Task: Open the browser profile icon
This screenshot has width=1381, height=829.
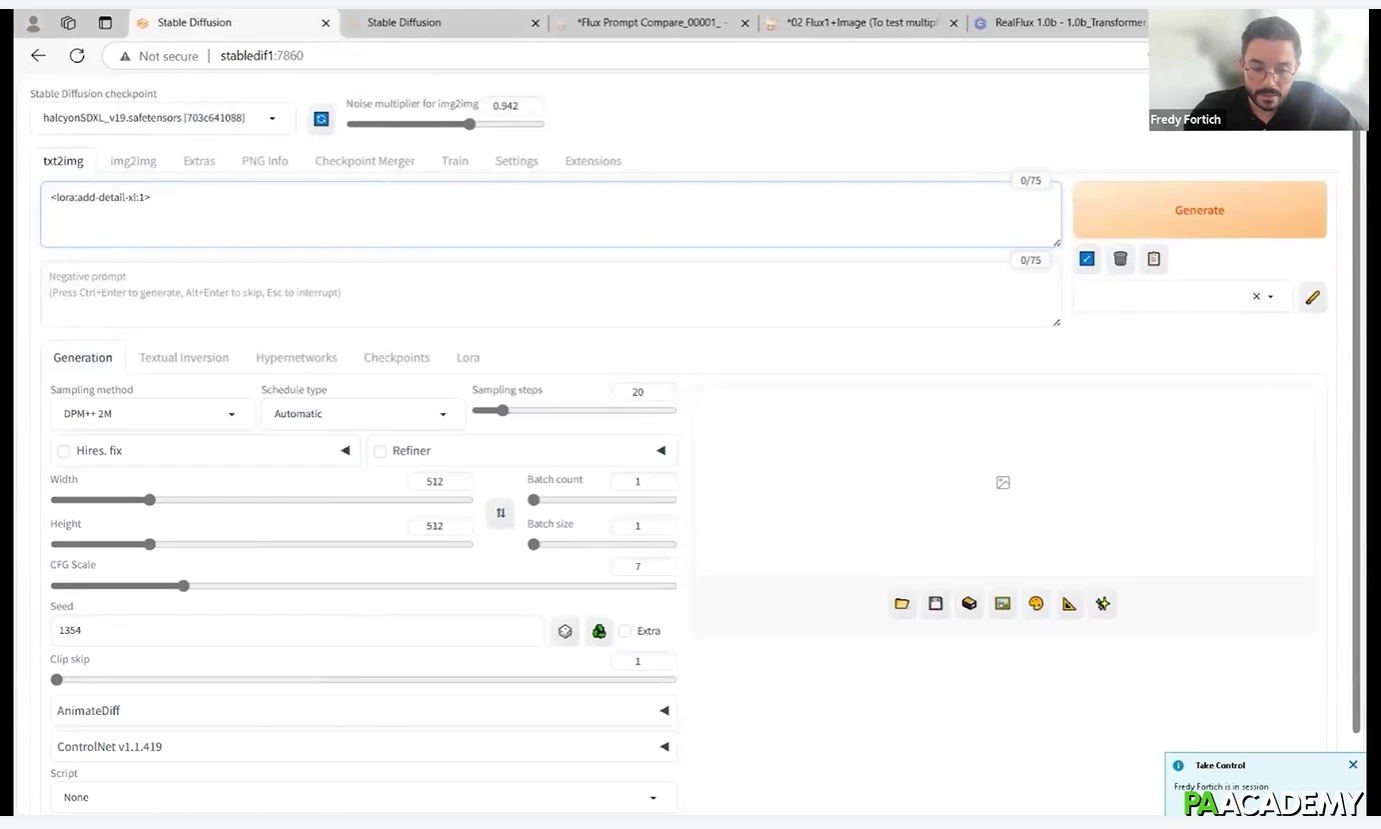Action: pos(33,23)
